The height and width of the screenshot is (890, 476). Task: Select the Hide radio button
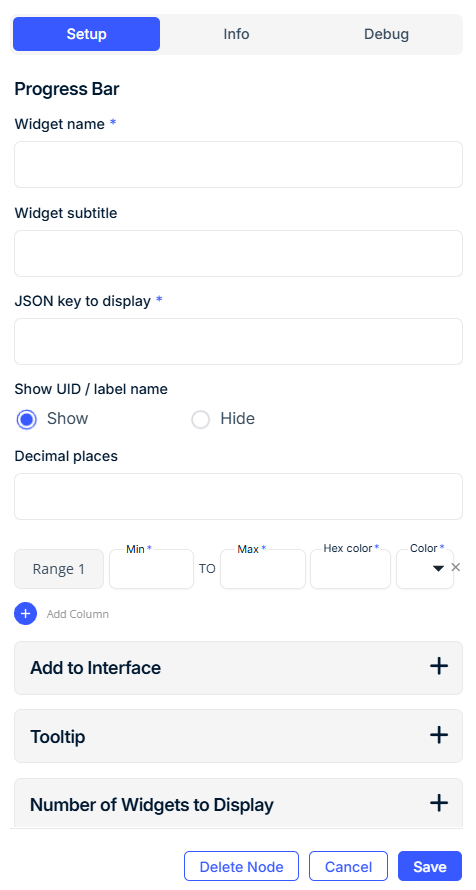click(200, 420)
